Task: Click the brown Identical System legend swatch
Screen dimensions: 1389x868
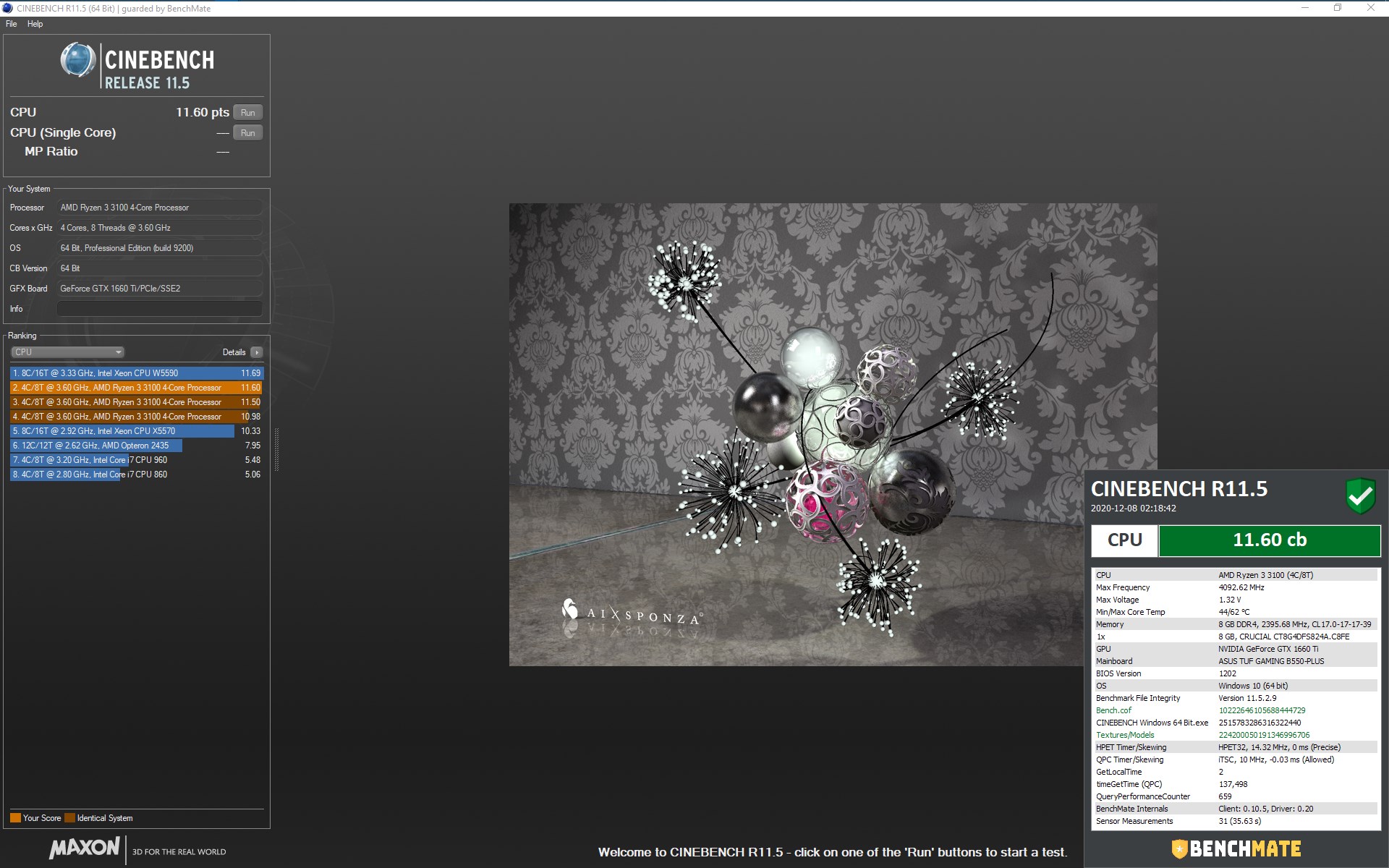Action: [69, 818]
